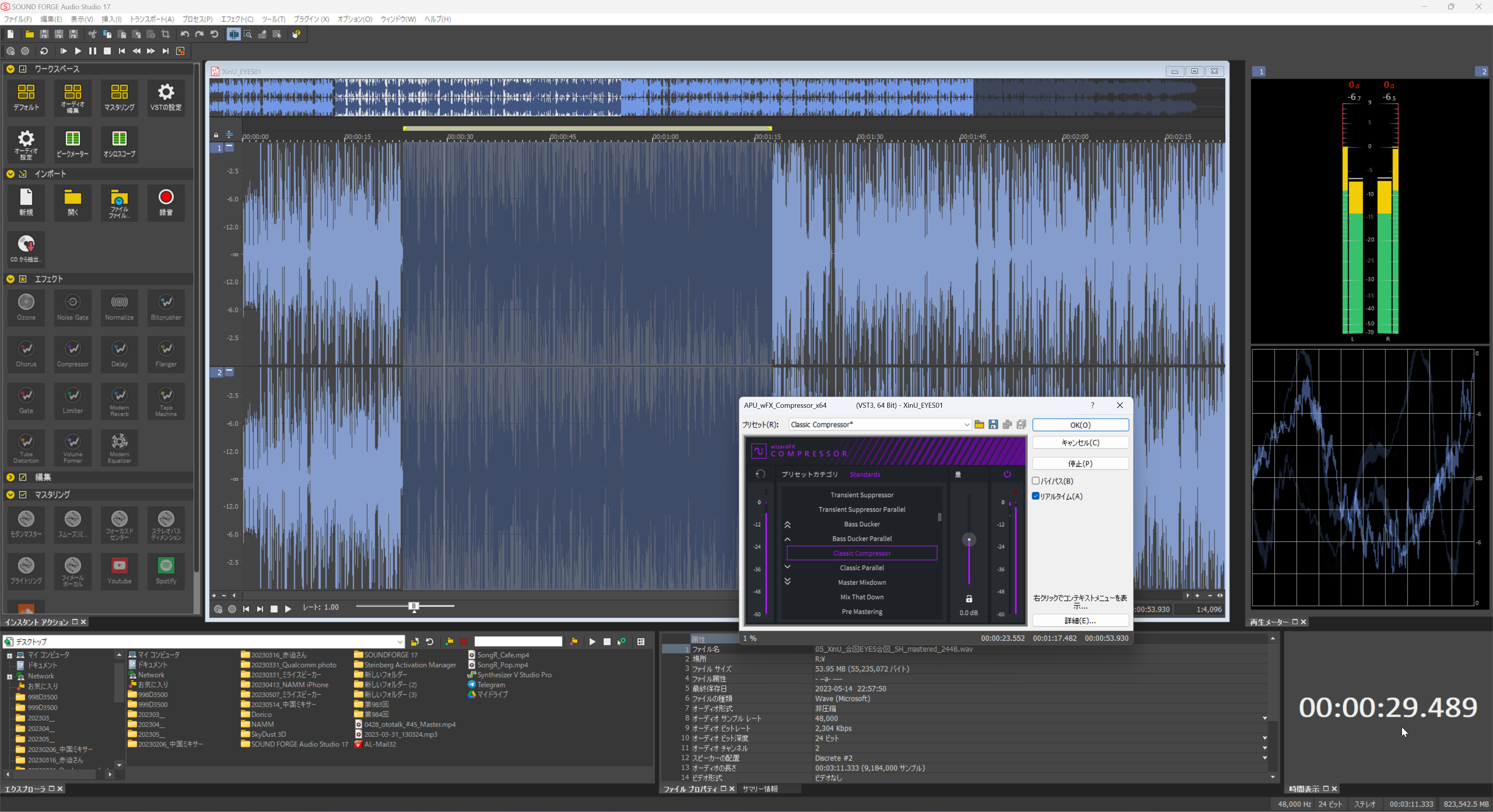Click the record (録音) import icon
Image resolution: width=1493 pixels, height=812 pixels.
click(166, 202)
